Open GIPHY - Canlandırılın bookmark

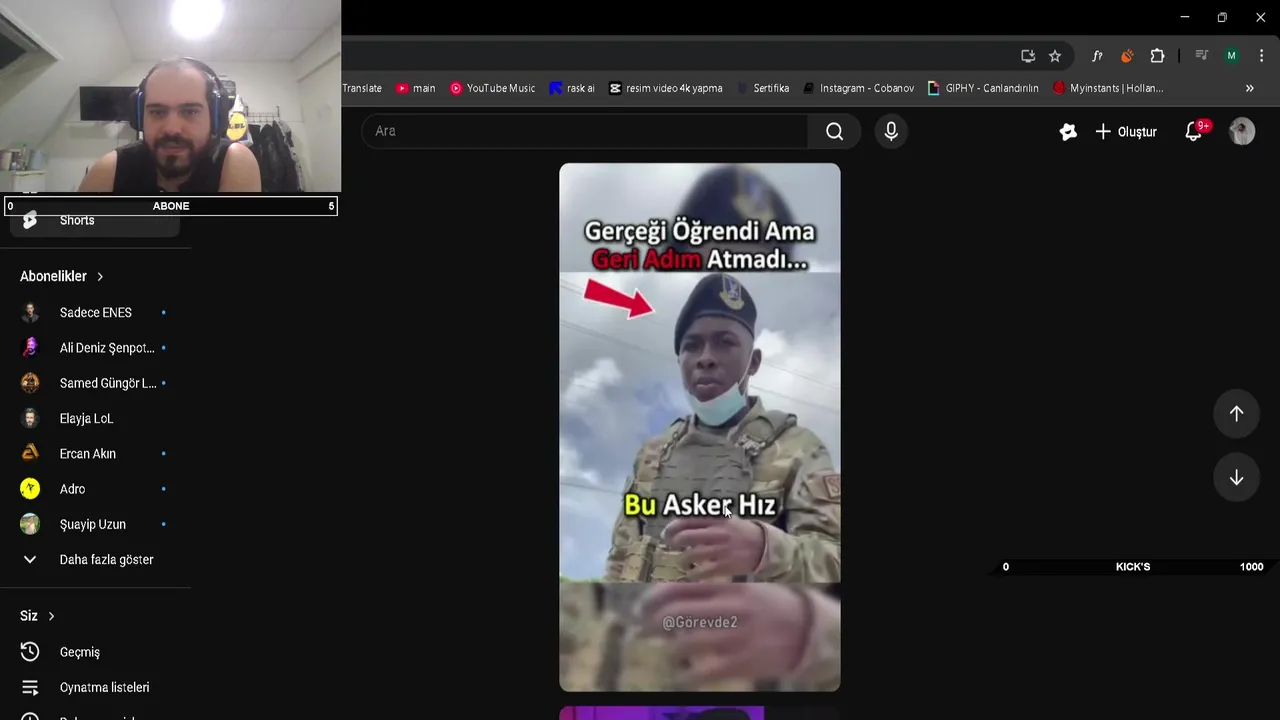(x=983, y=88)
